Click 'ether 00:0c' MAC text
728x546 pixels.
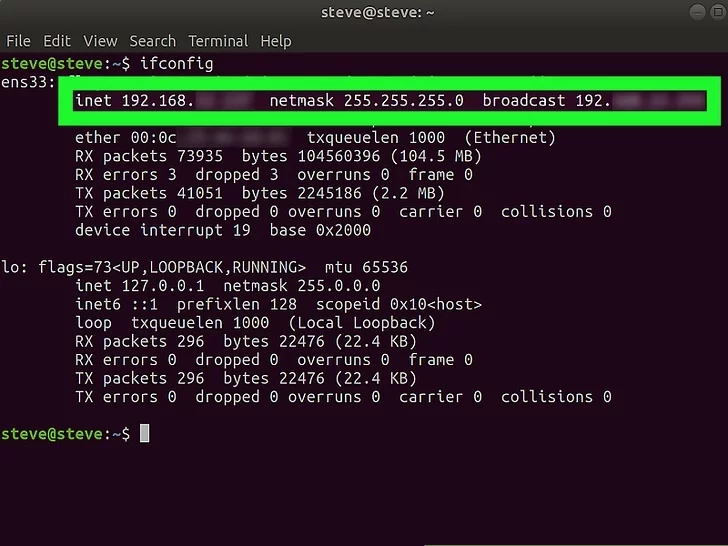(x=125, y=138)
